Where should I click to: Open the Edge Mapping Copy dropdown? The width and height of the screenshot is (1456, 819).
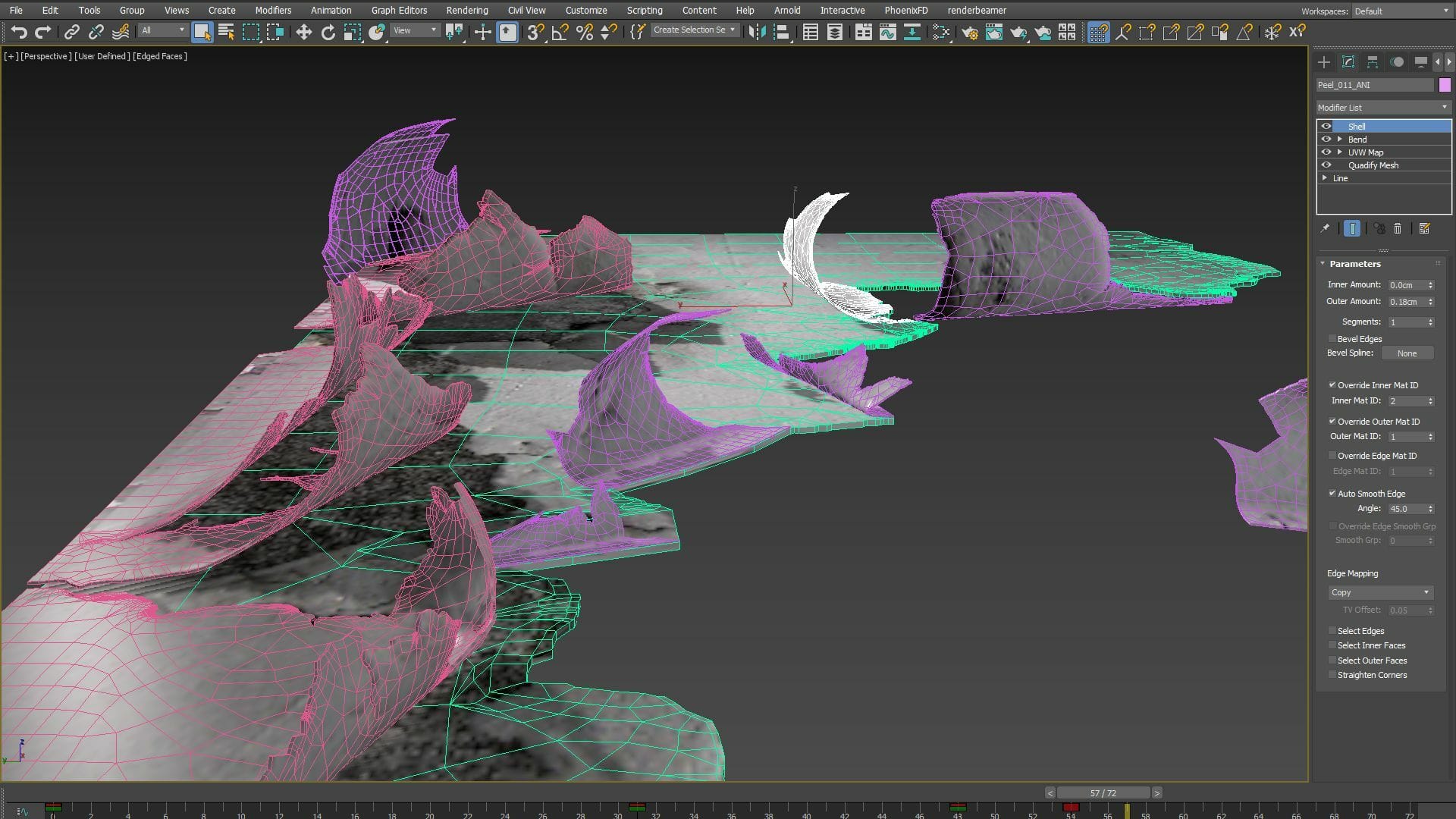[1380, 593]
